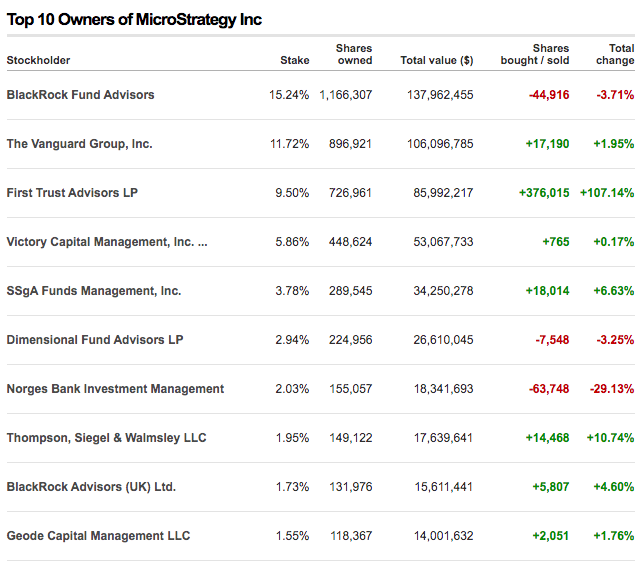
Task: Click the +765 shares bought value
Action: tap(556, 242)
